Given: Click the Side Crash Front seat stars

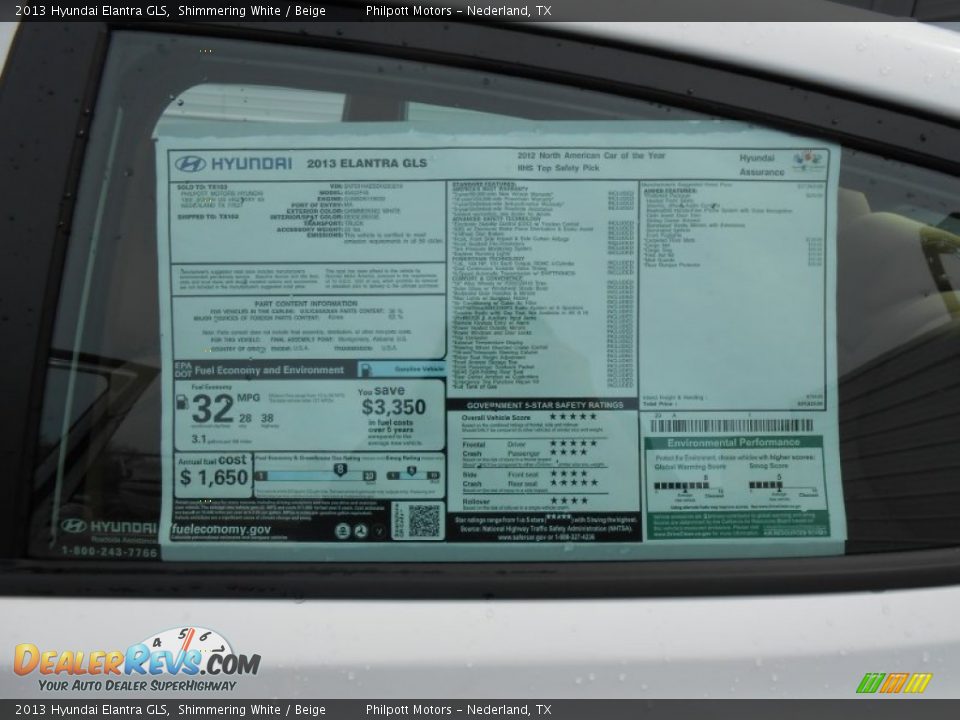Looking at the screenshot, I should point(568,473).
